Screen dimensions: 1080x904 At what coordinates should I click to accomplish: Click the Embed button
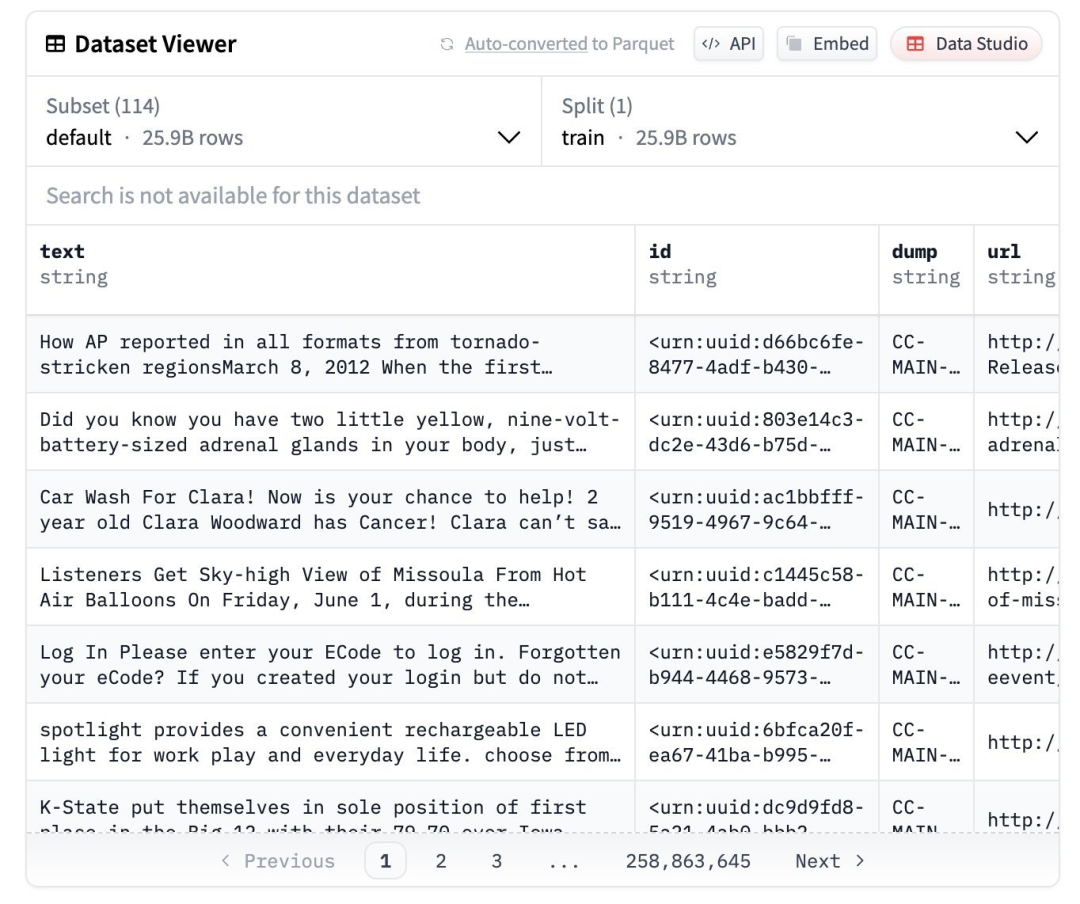coord(827,44)
